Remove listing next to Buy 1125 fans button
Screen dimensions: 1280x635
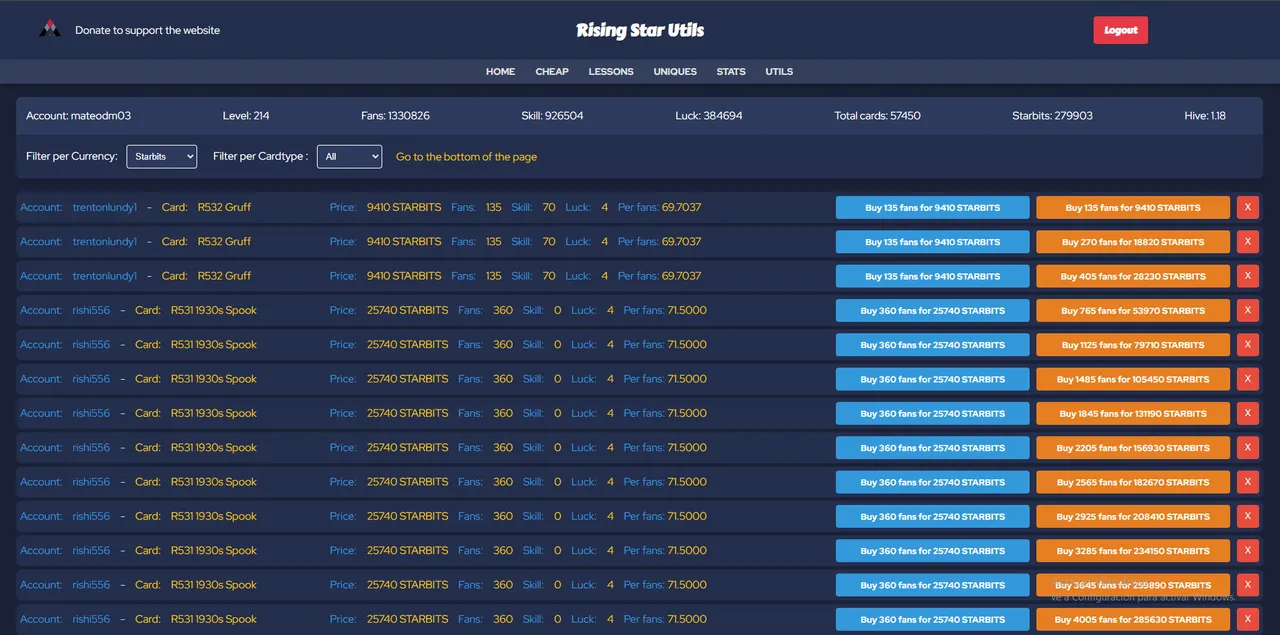click(x=1248, y=344)
